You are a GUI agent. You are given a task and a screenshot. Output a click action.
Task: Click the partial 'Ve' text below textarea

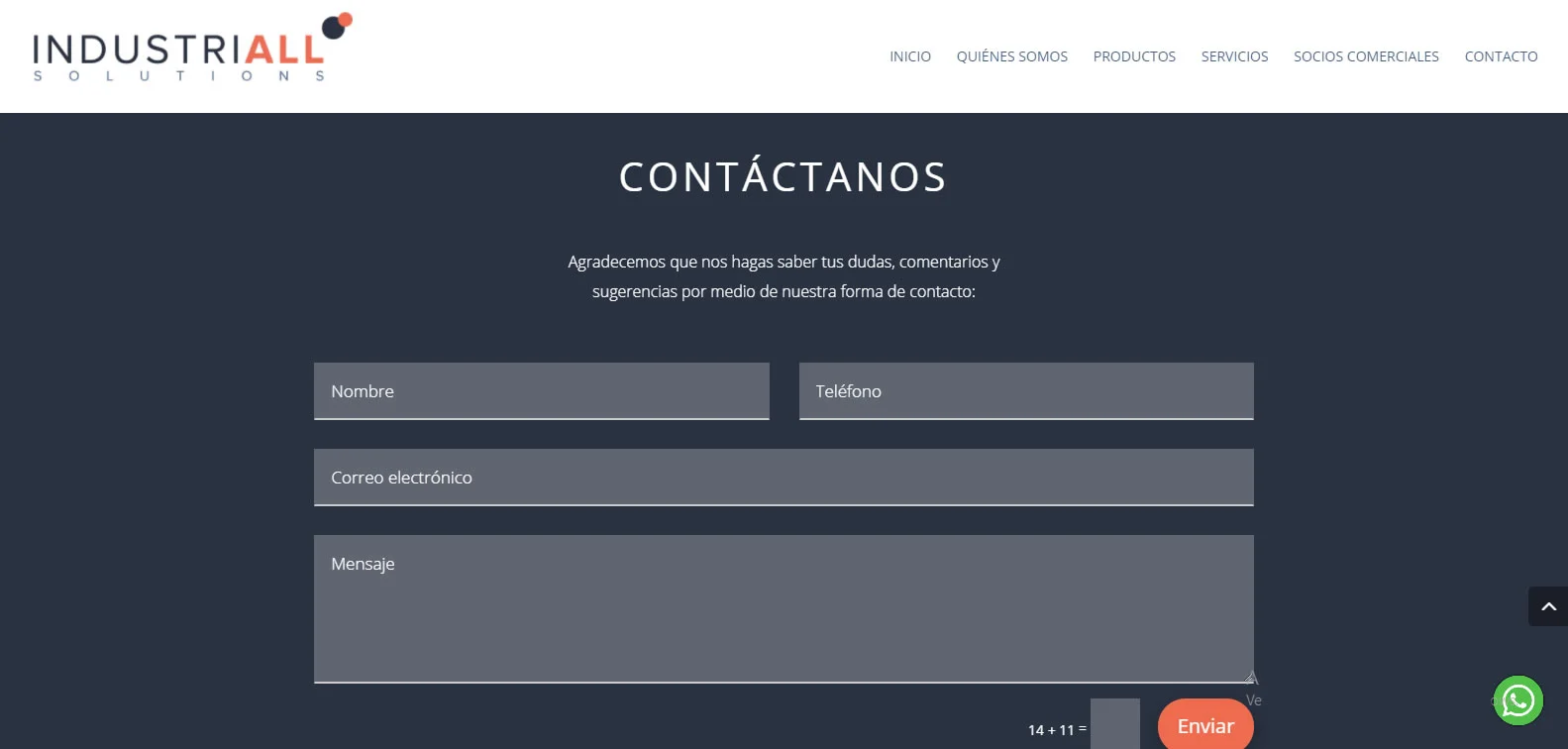(1253, 700)
